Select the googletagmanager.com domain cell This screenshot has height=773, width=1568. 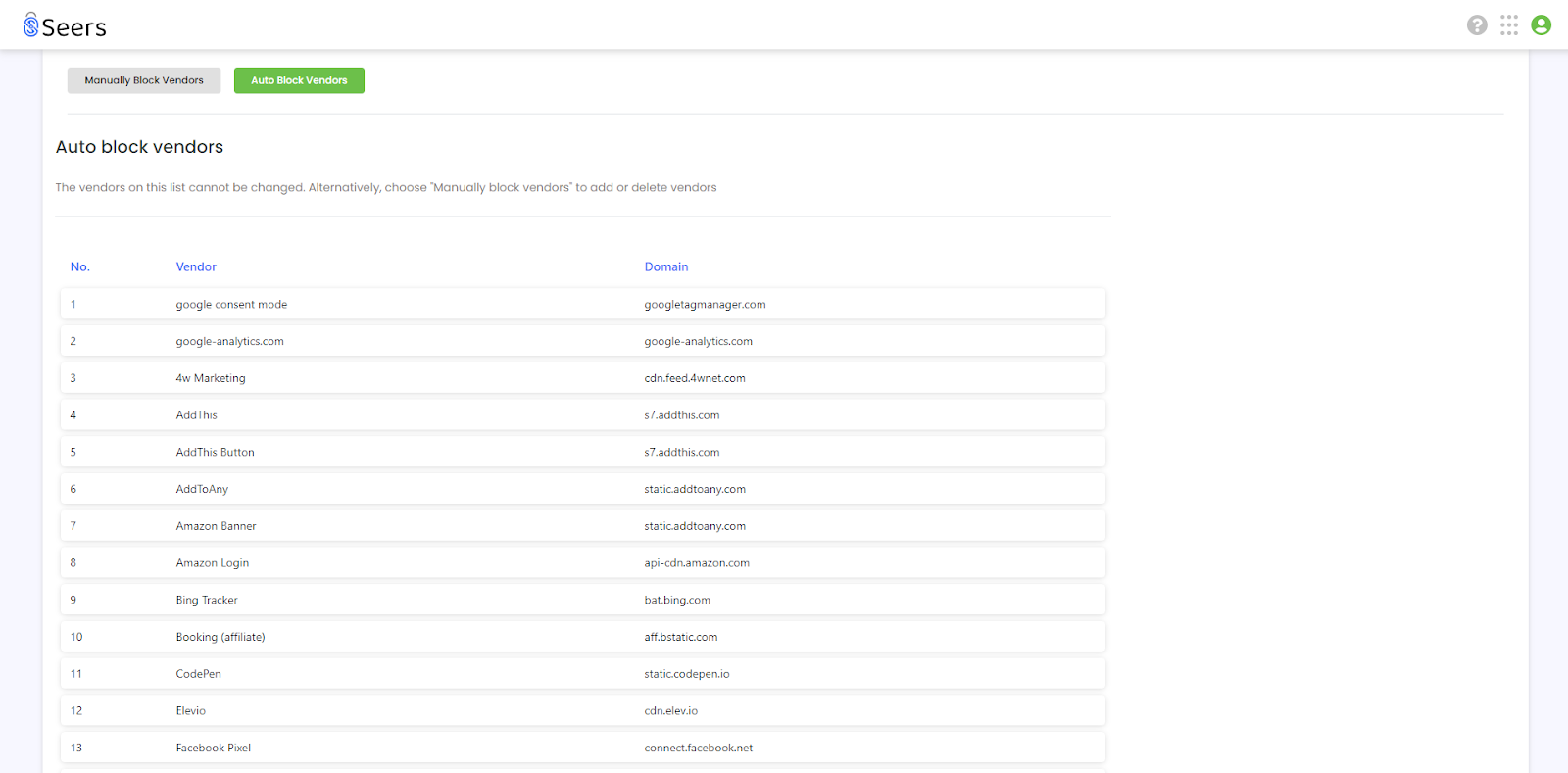click(x=705, y=305)
